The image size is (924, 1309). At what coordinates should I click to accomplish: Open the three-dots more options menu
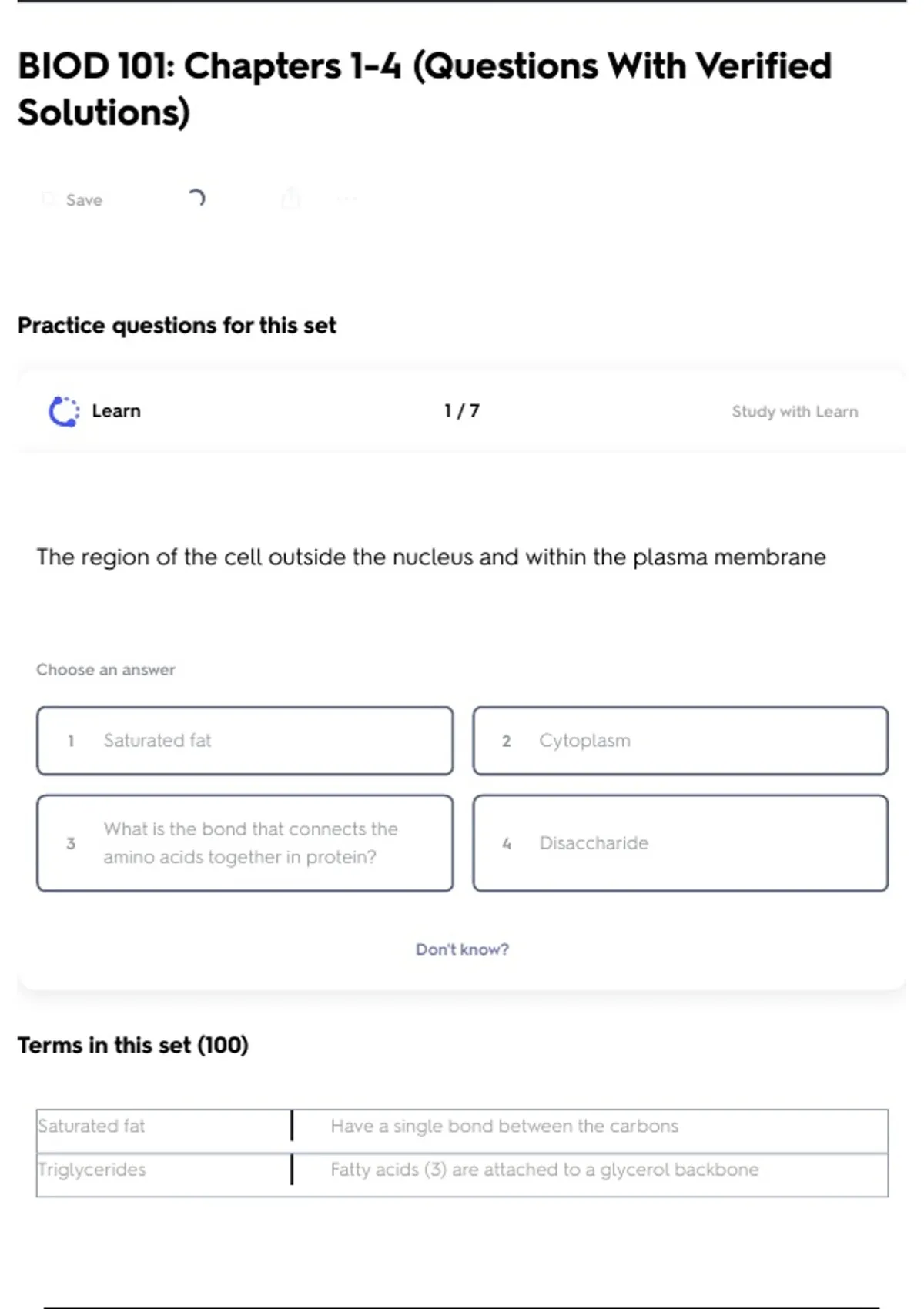pos(347,199)
